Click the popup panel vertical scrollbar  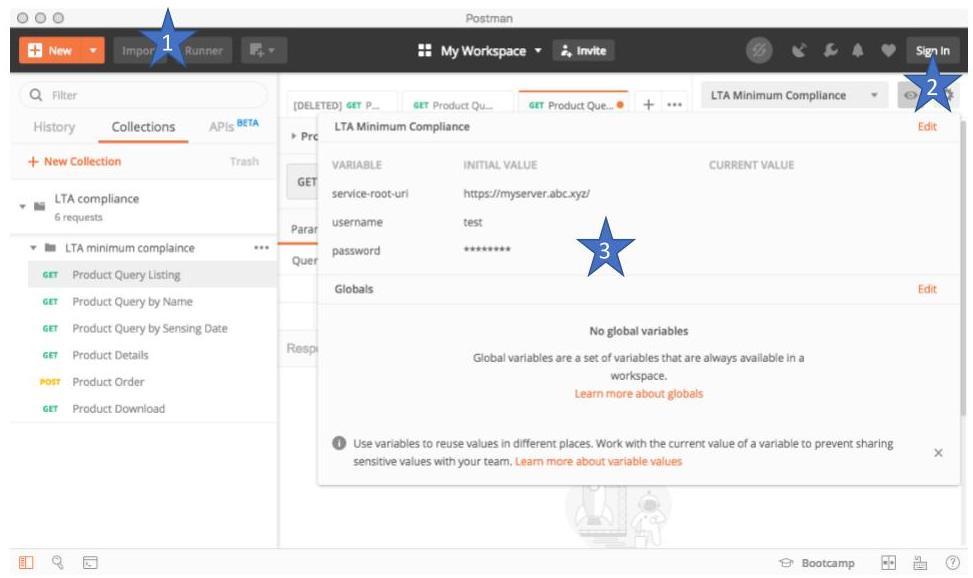(963, 267)
